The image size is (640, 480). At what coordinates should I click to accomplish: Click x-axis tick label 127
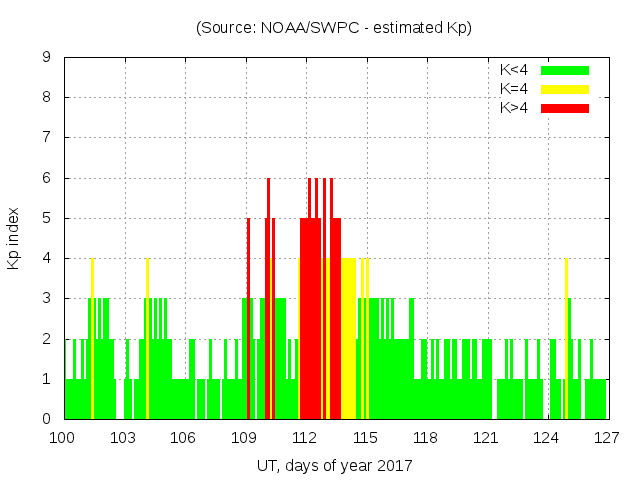606,437
